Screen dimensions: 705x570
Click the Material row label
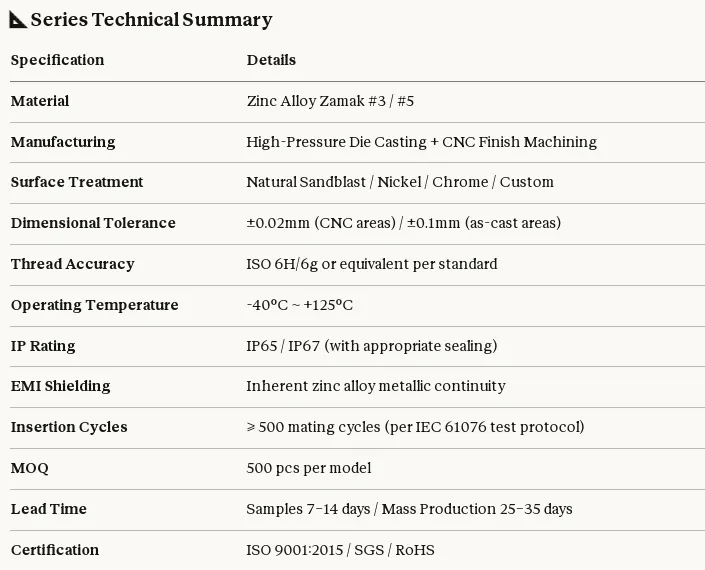pyautogui.click(x=40, y=101)
